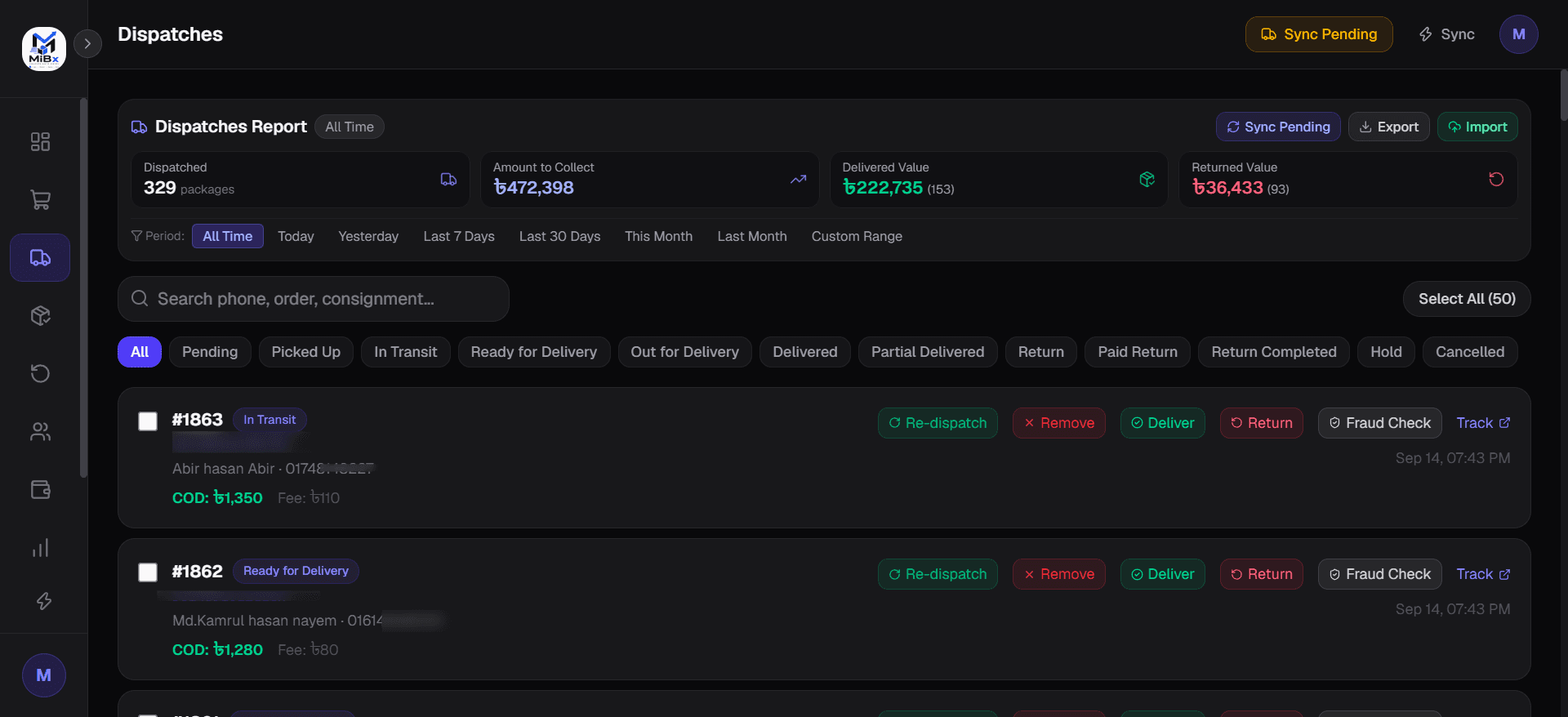
Task: Click Select All (50)
Action: point(1467,299)
